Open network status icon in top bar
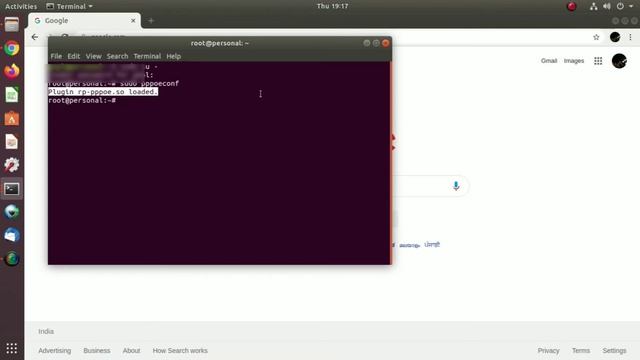Screen dimensions: 640x360 (593, 6)
